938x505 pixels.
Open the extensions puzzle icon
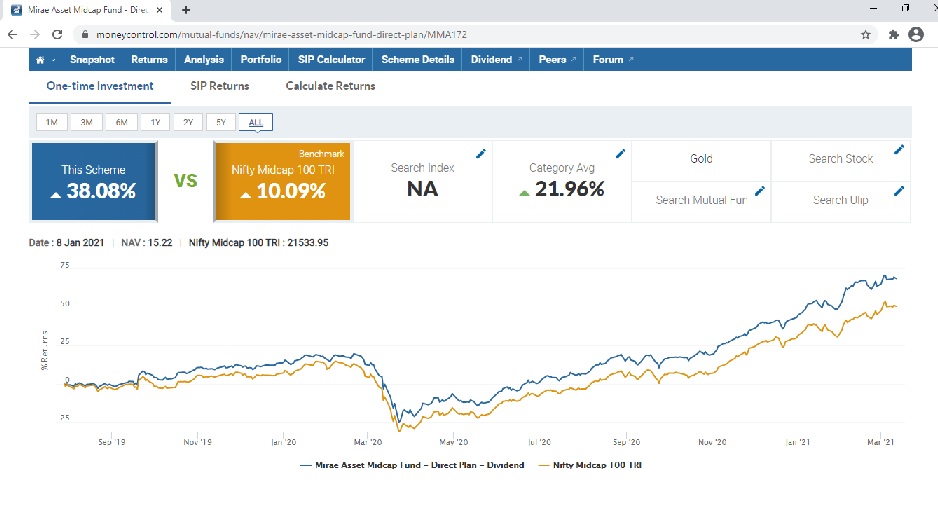[894, 35]
